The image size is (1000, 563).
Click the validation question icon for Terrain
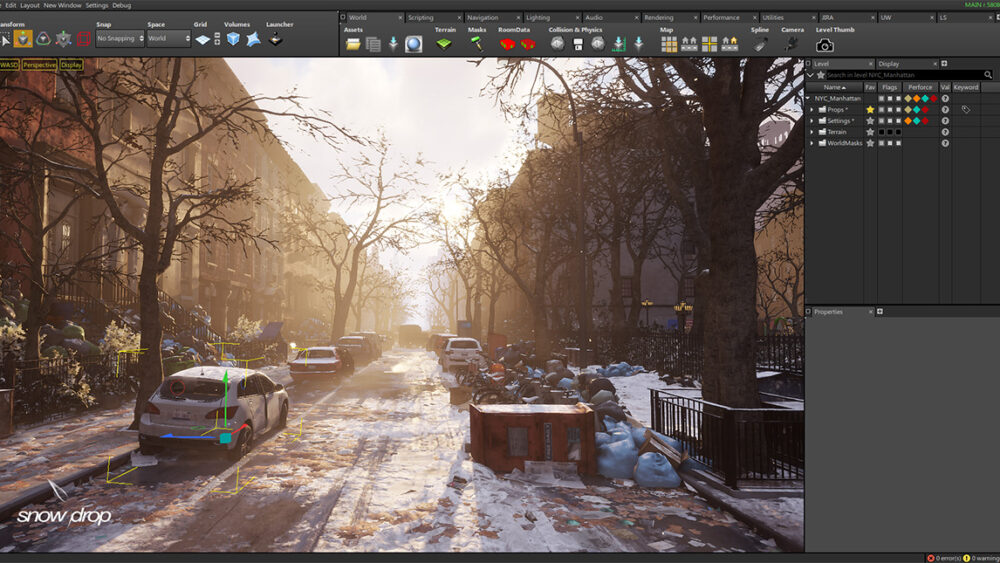tap(945, 132)
